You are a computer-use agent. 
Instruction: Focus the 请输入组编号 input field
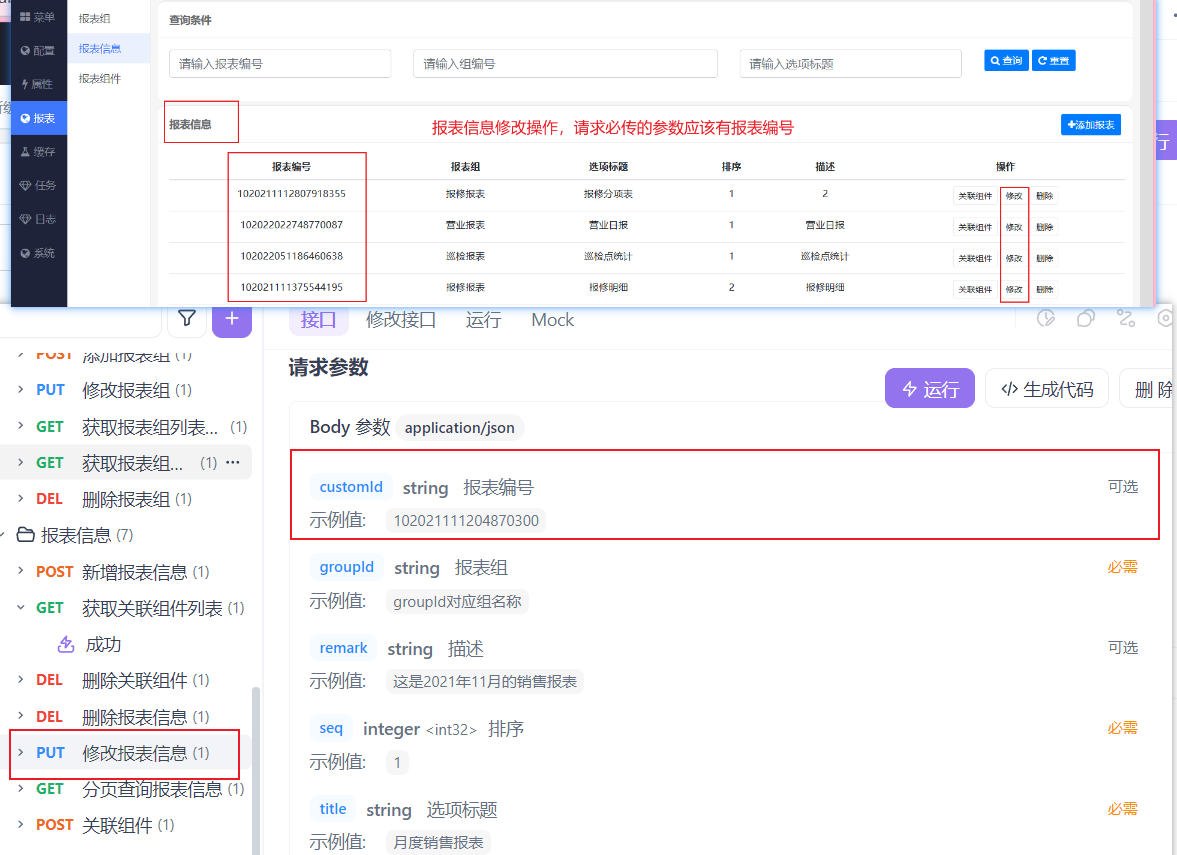coord(565,64)
